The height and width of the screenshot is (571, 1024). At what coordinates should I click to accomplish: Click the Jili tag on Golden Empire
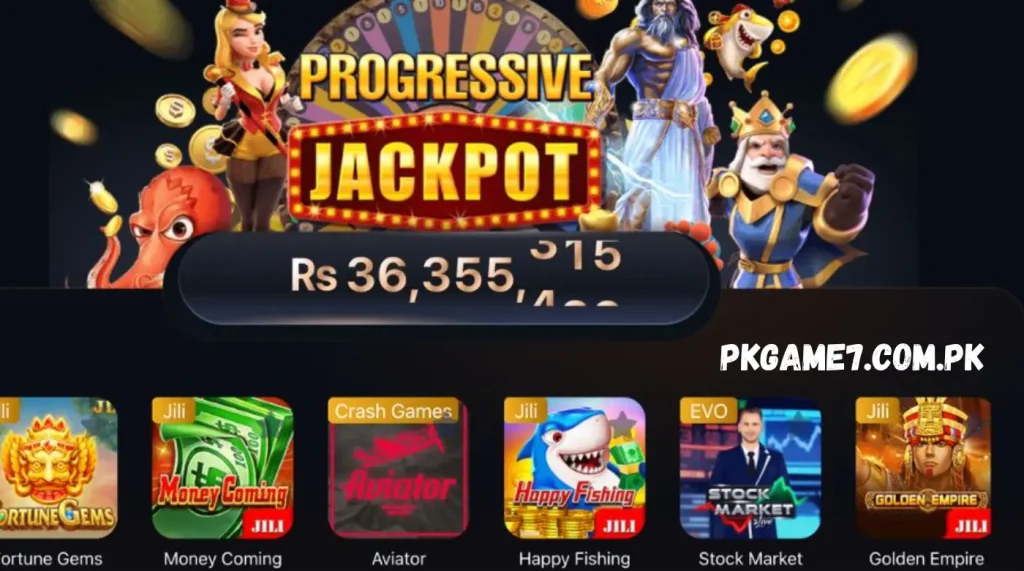877,411
